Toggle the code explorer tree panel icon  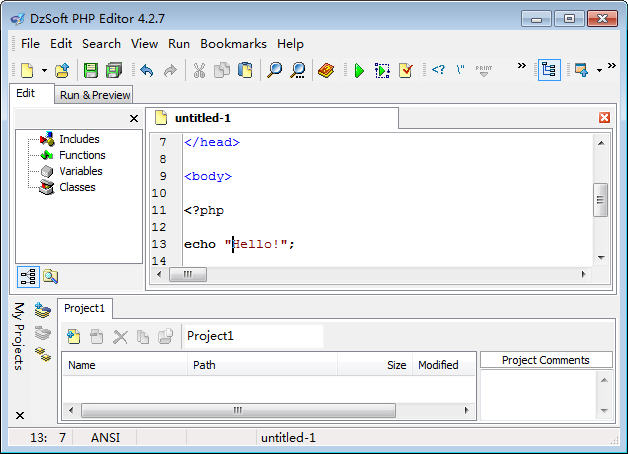pyautogui.click(x=549, y=70)
